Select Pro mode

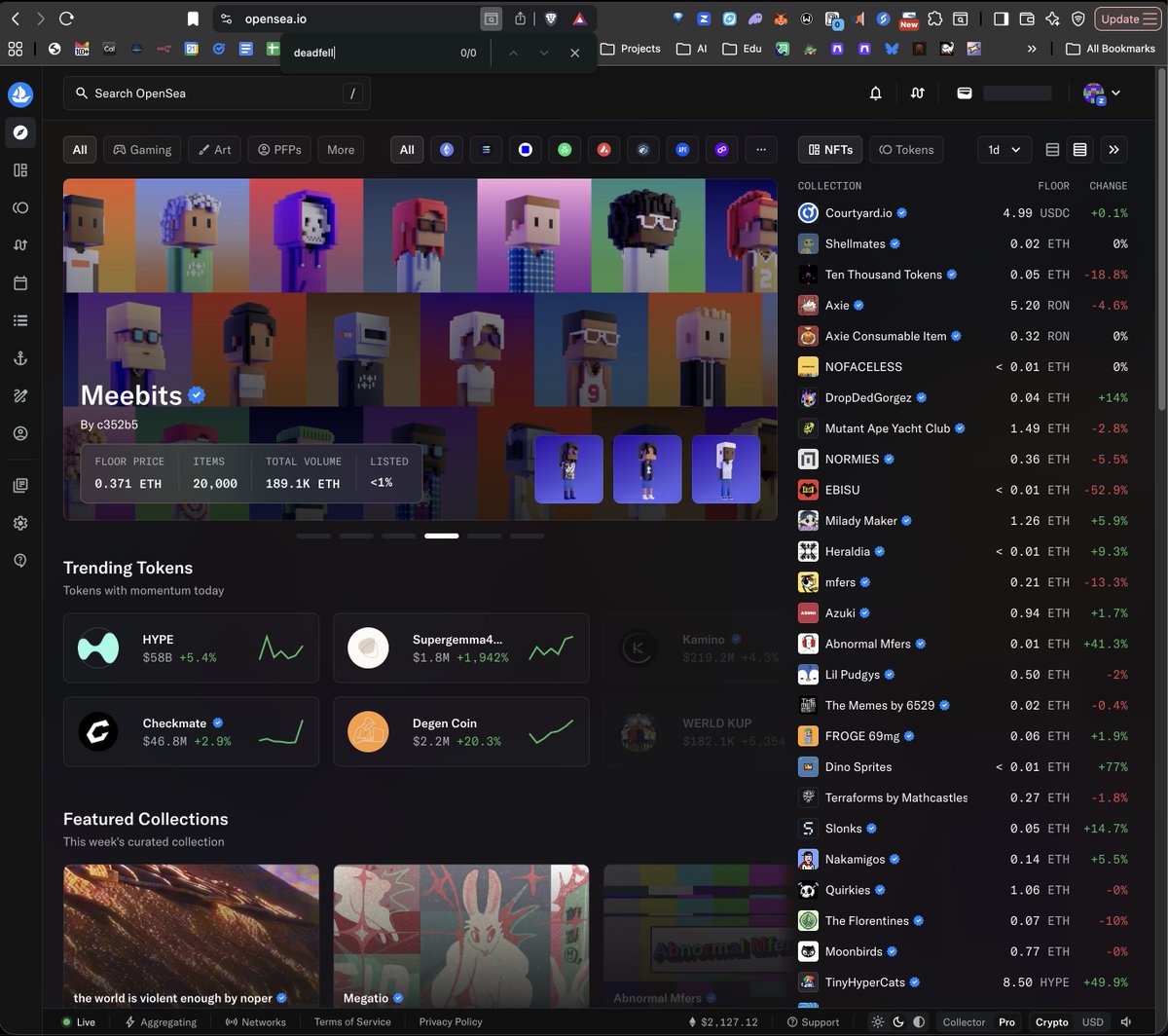[1006, 1022]
